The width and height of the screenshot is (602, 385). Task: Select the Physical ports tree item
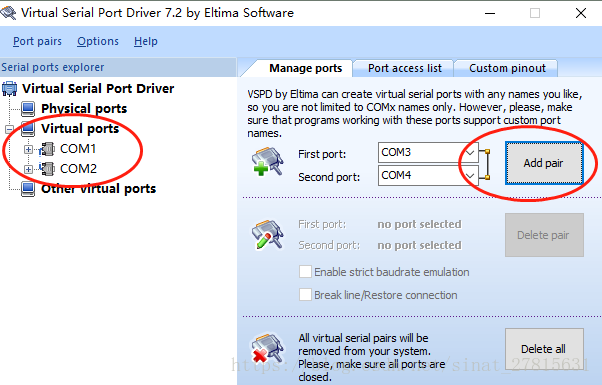(84, 109)
